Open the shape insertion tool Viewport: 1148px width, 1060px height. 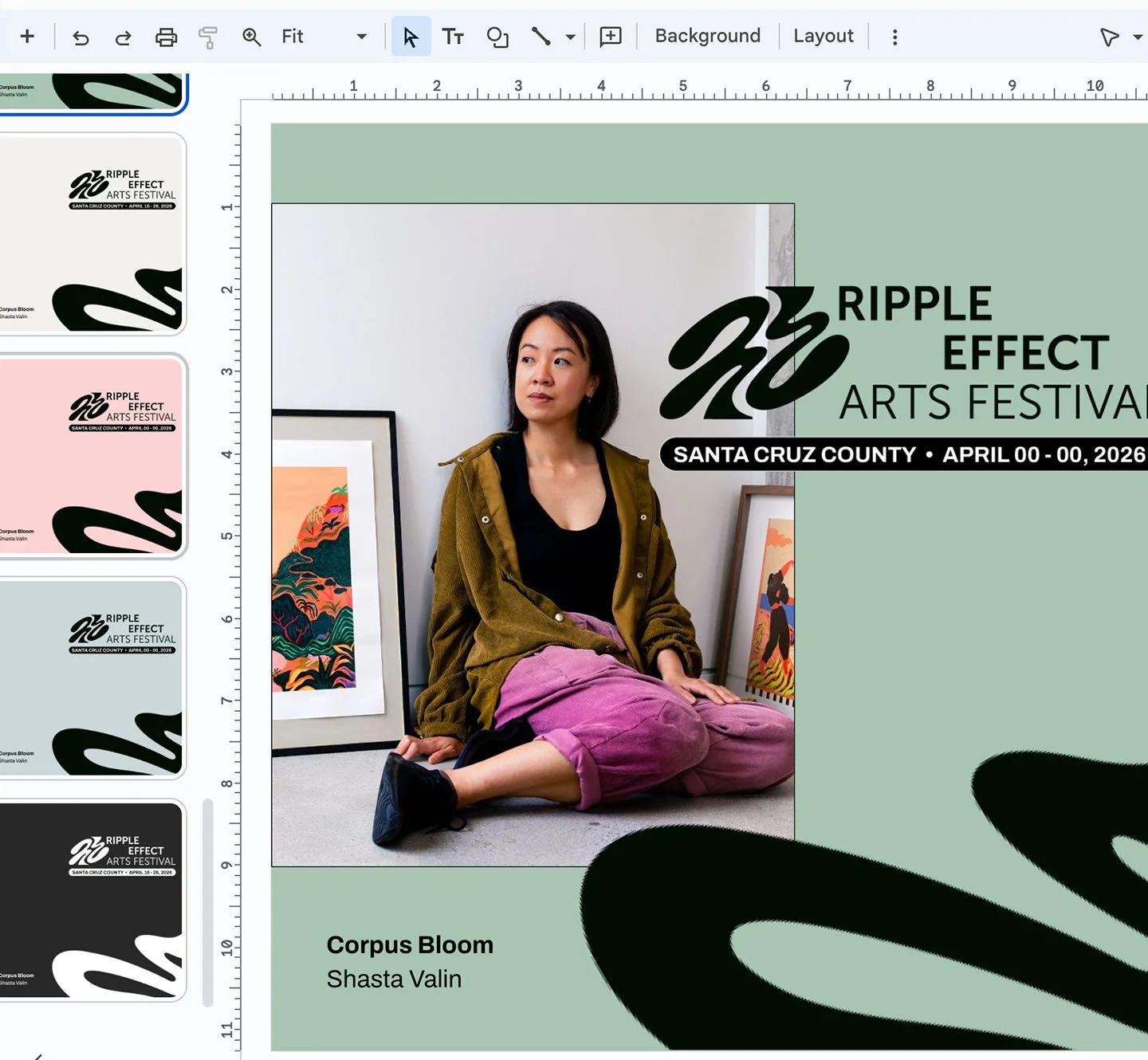click(x=497, y=37)
